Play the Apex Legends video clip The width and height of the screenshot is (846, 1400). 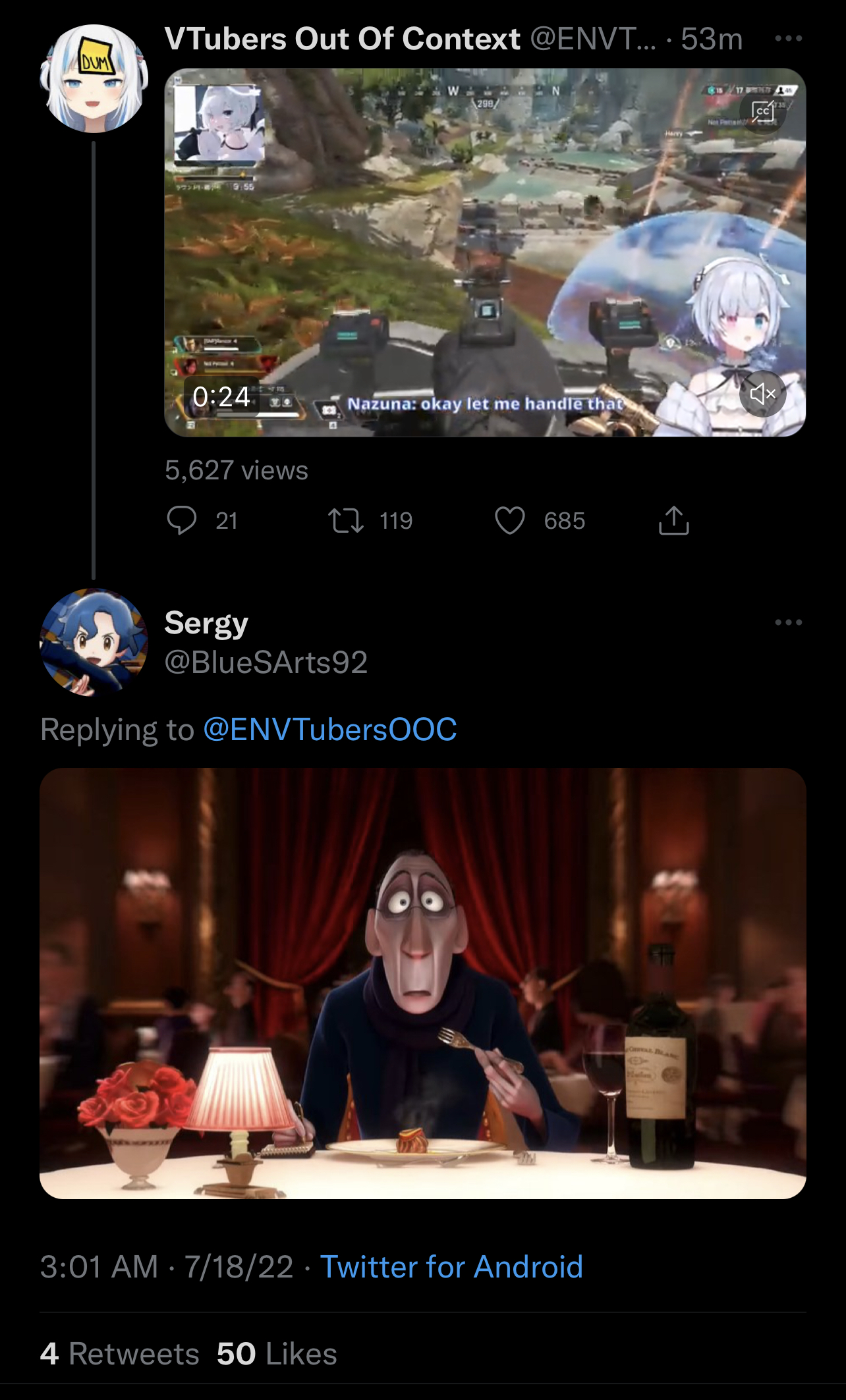[485, 252]
